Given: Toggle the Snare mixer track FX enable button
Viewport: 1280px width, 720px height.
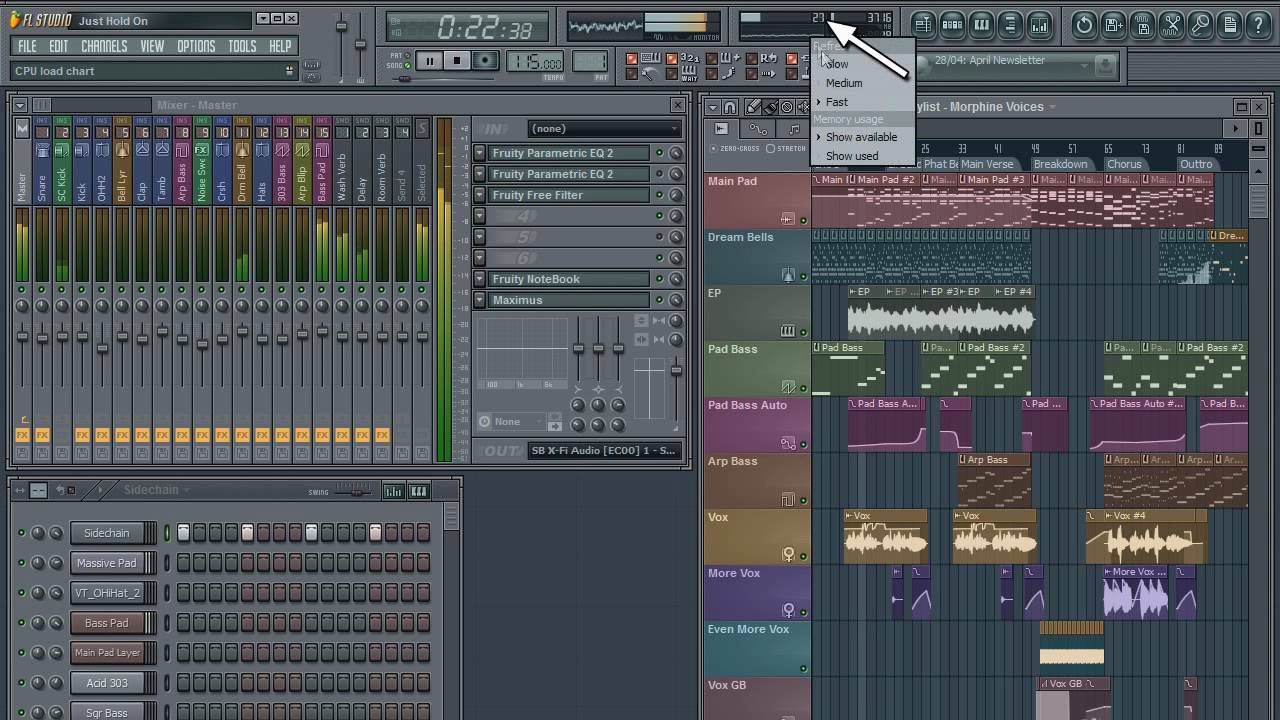Looking at the screenshot, I should [42, 435].
